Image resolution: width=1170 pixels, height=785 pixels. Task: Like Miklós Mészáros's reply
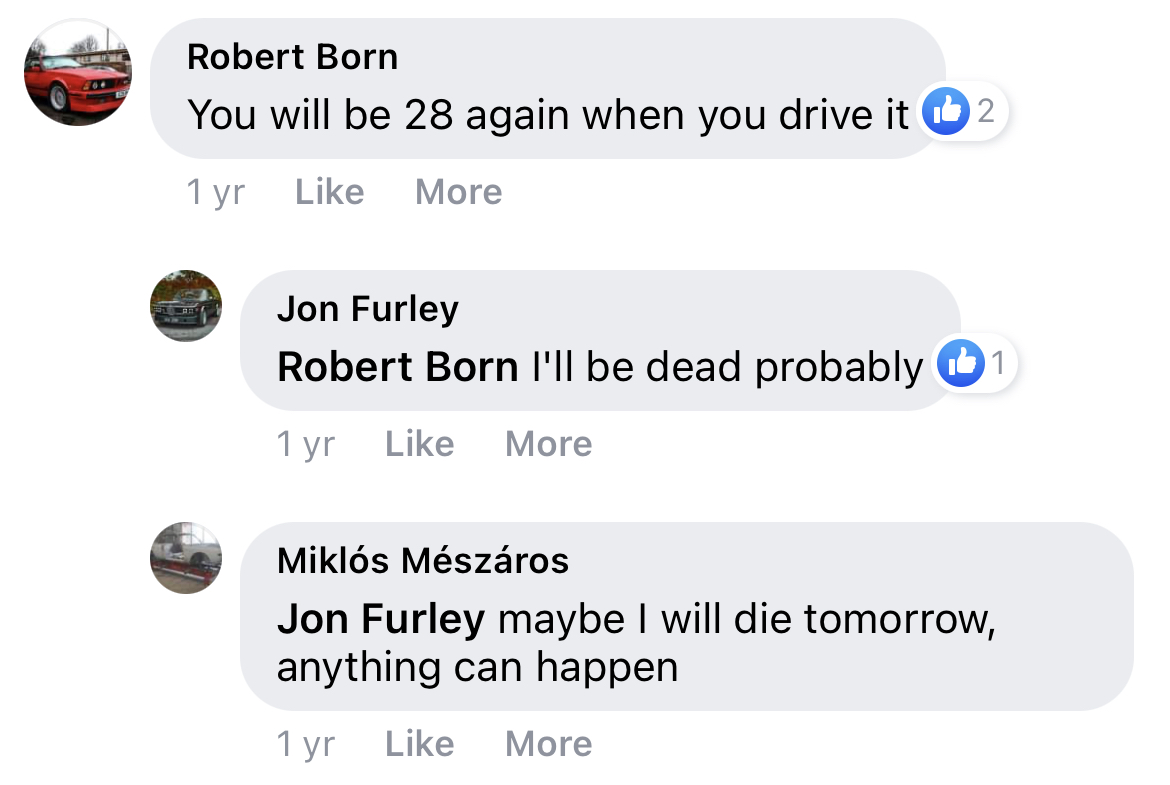point(419,744)
